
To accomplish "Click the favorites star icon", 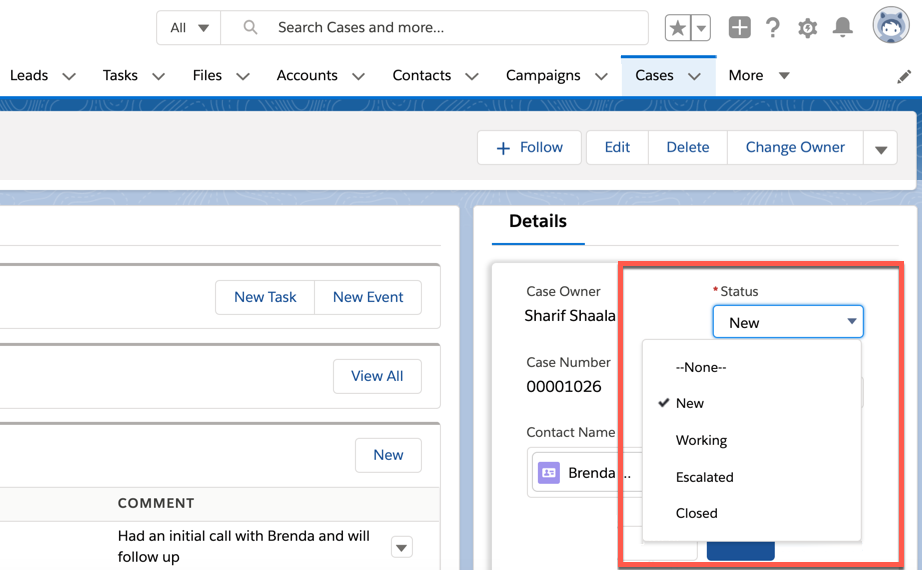I will coord(678,28).
